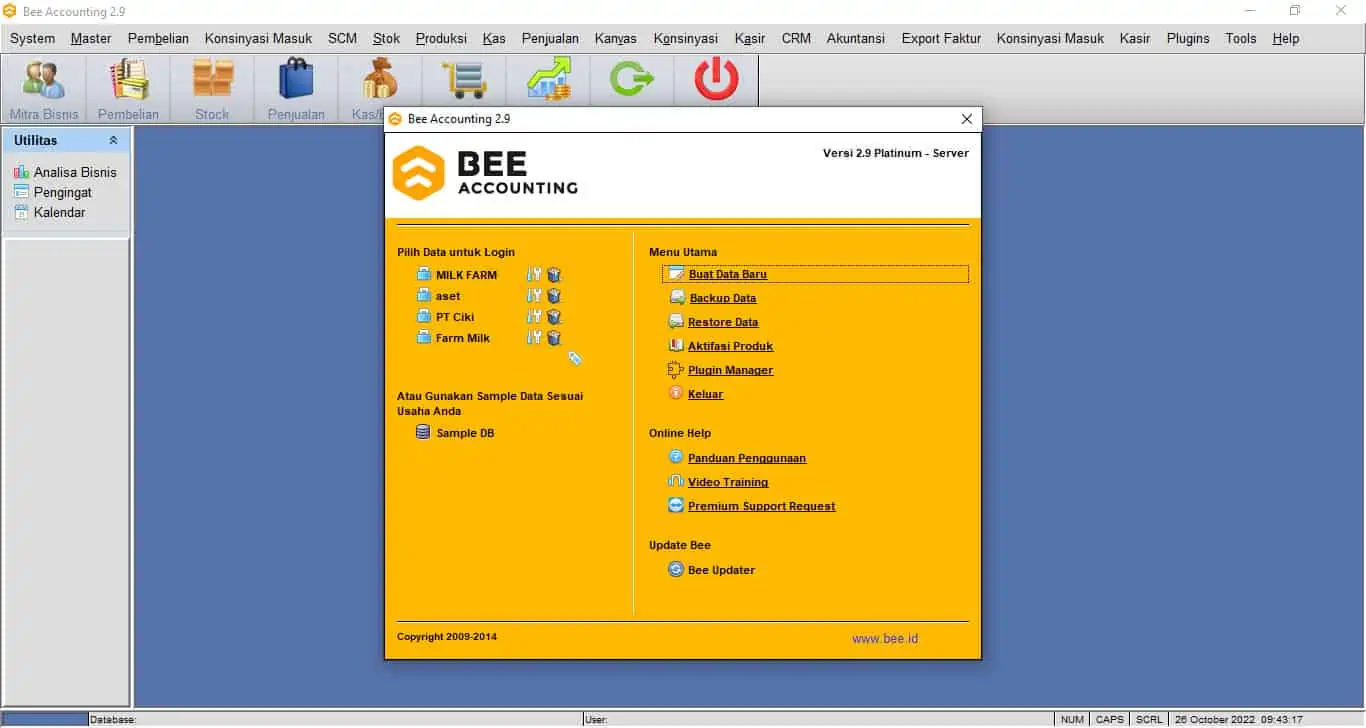Click the Restore Data link
This screenshot has width=1366, height=728.
point(723,322)
